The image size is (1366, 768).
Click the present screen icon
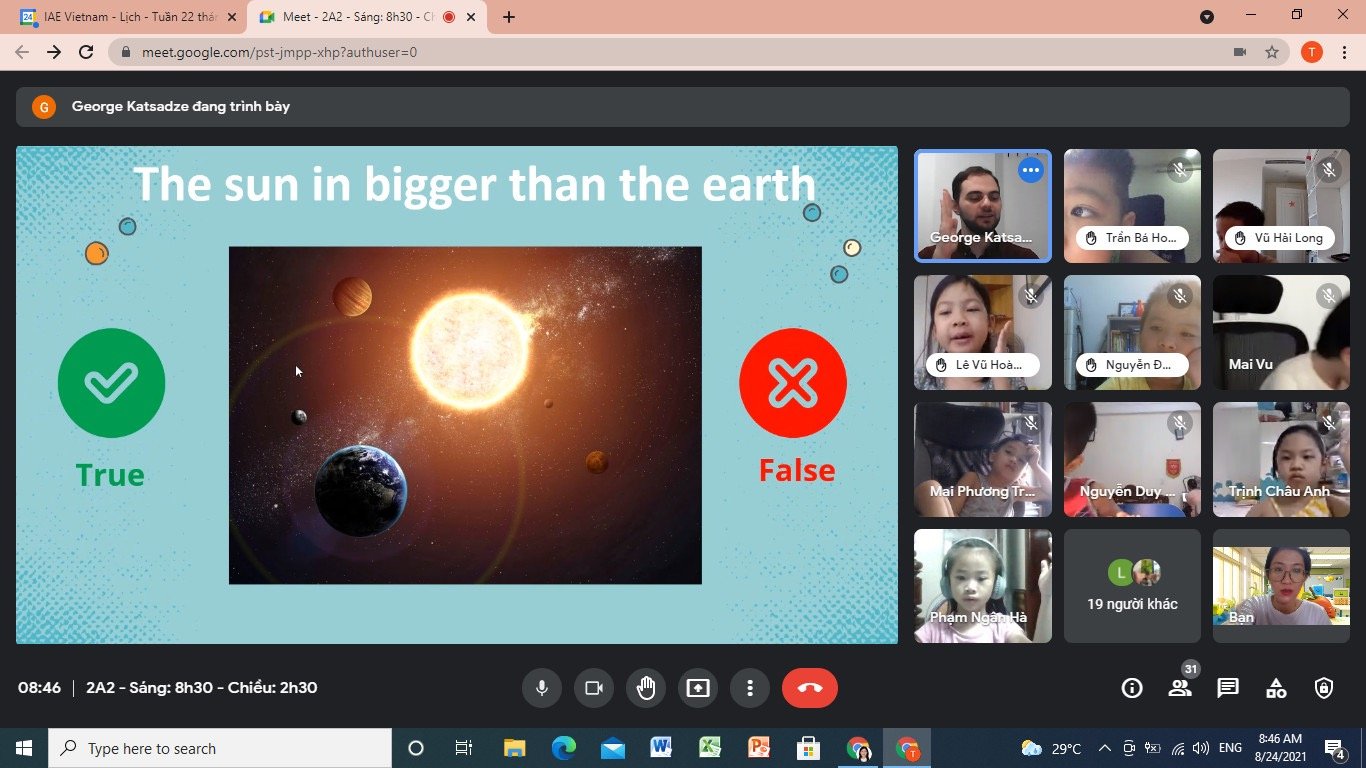pyautogui.click(x=698, y=688)
